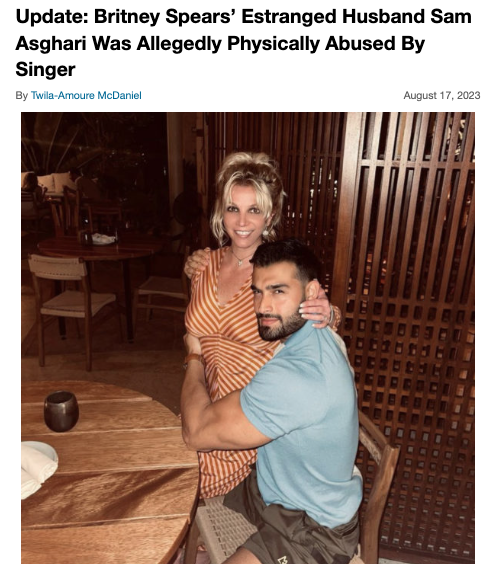Image resolution: width=502 pixels, height=564 pixels.
Task: Click the woman's pendant necklace
Action: pyautogui.click(x=240, y=260)
